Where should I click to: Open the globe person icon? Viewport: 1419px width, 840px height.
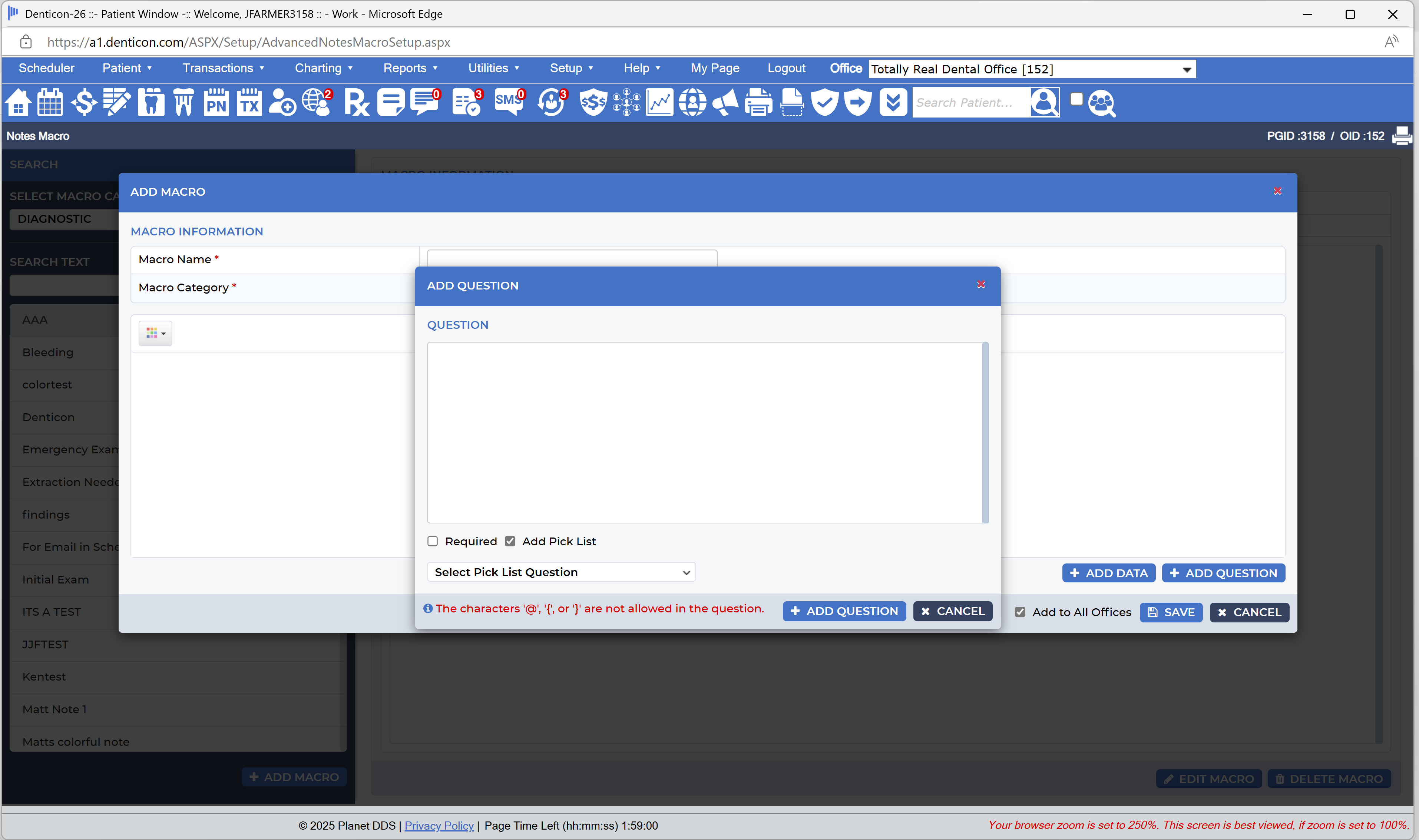point(692,102)
